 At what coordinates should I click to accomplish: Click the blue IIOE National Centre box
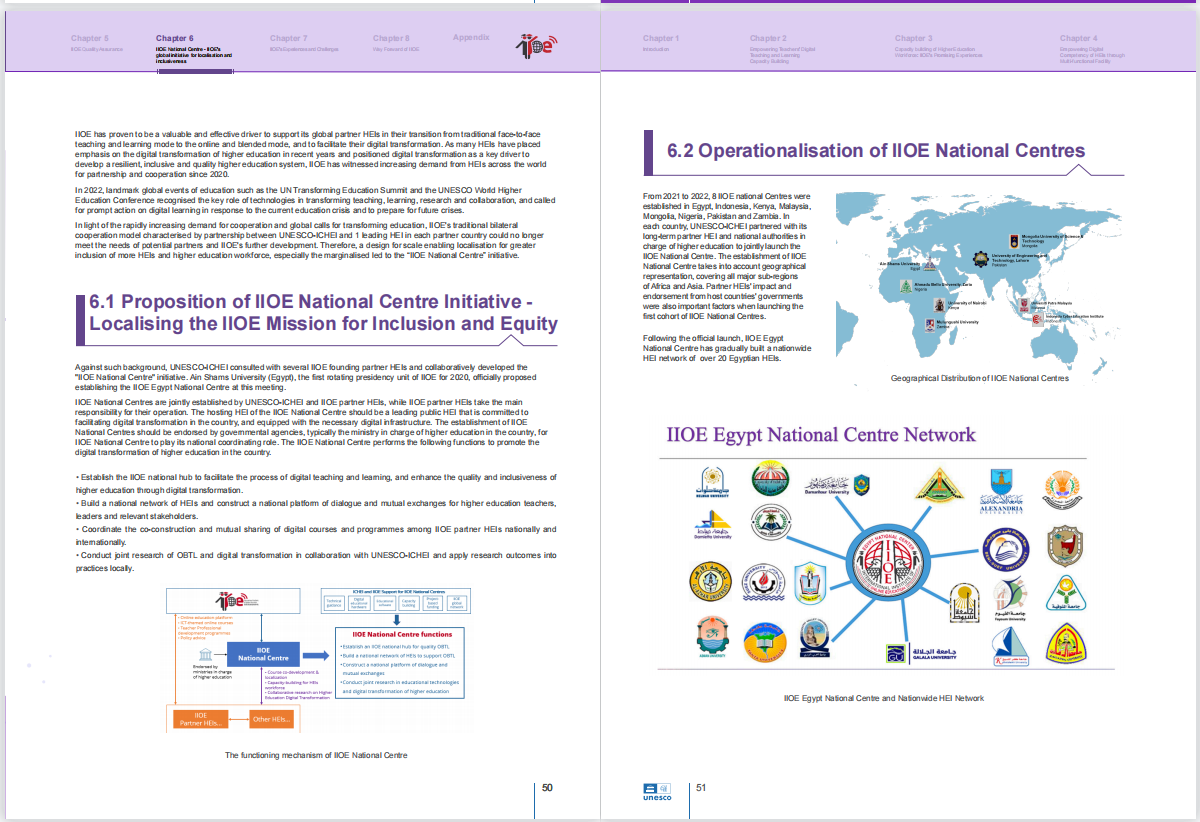click(x=264, y=654)
